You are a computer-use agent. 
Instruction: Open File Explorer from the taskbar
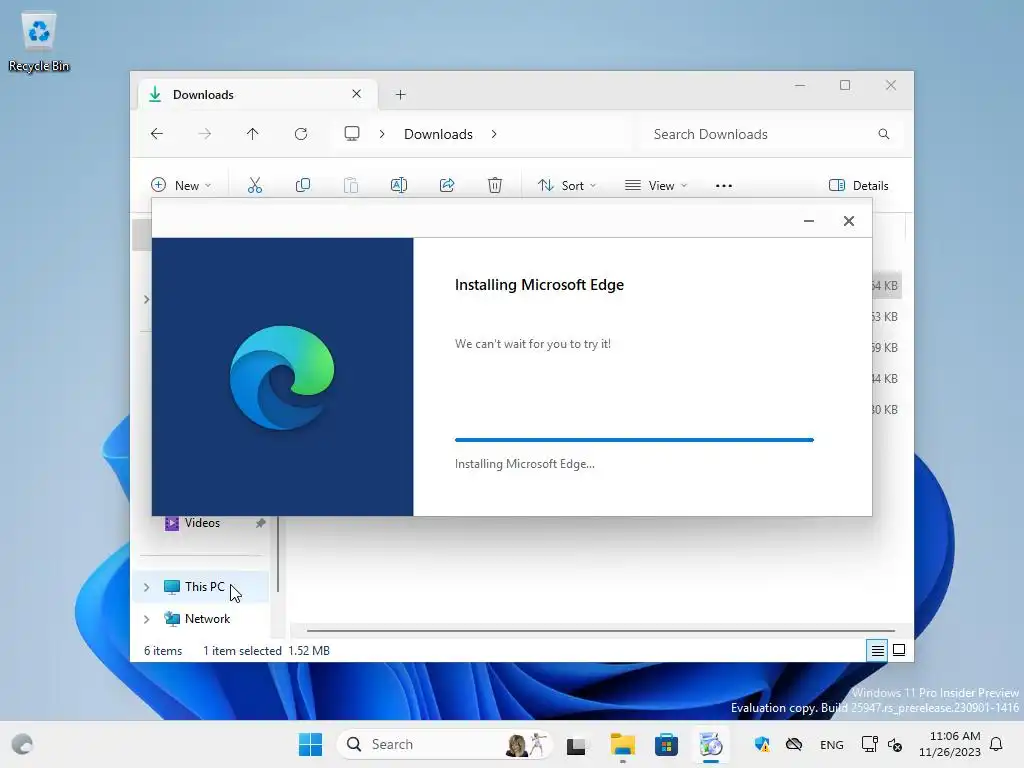(622, 744)
